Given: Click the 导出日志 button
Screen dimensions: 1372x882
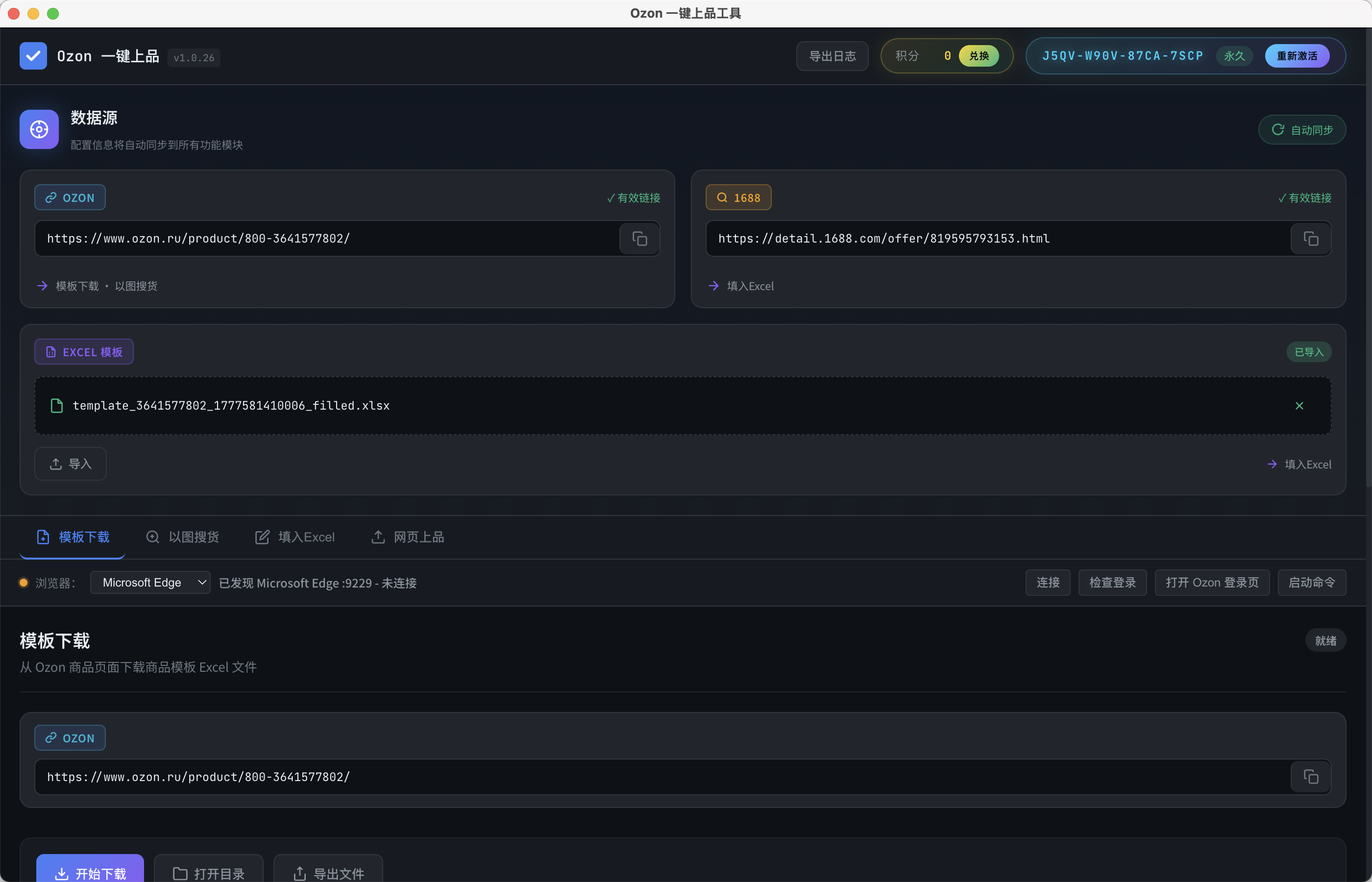Looking at the screenshot, I should pyautogui.click(x=832, y=55).
